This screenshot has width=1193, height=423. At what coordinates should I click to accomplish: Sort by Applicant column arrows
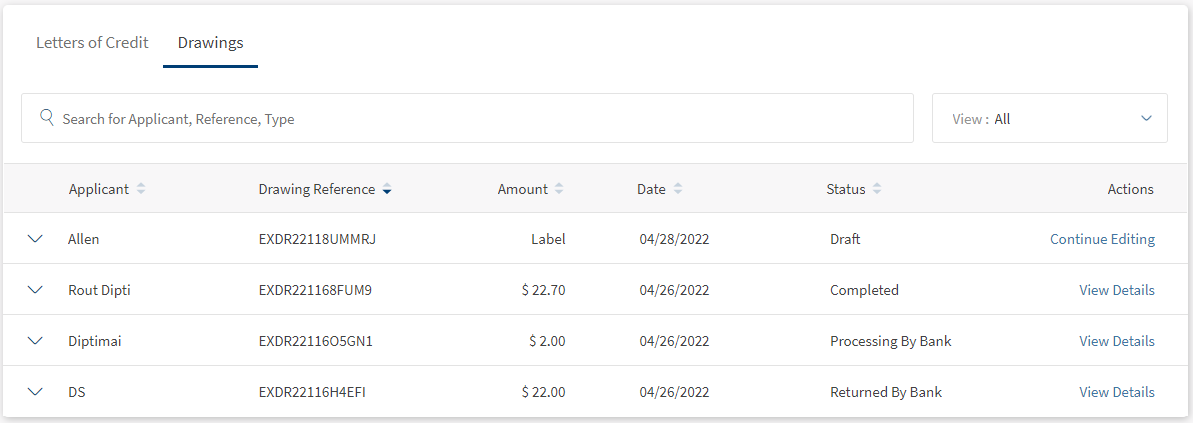tap(141, 189)
